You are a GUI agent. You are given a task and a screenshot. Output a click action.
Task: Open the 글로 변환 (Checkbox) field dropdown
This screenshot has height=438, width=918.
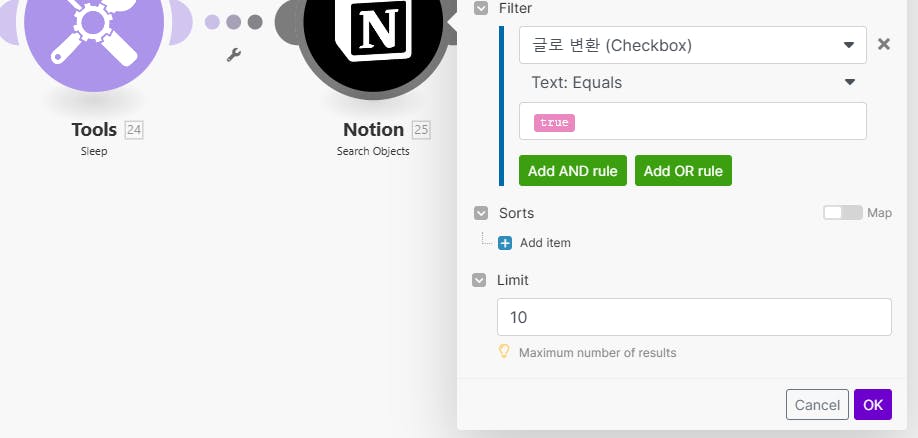pos(692,45)
